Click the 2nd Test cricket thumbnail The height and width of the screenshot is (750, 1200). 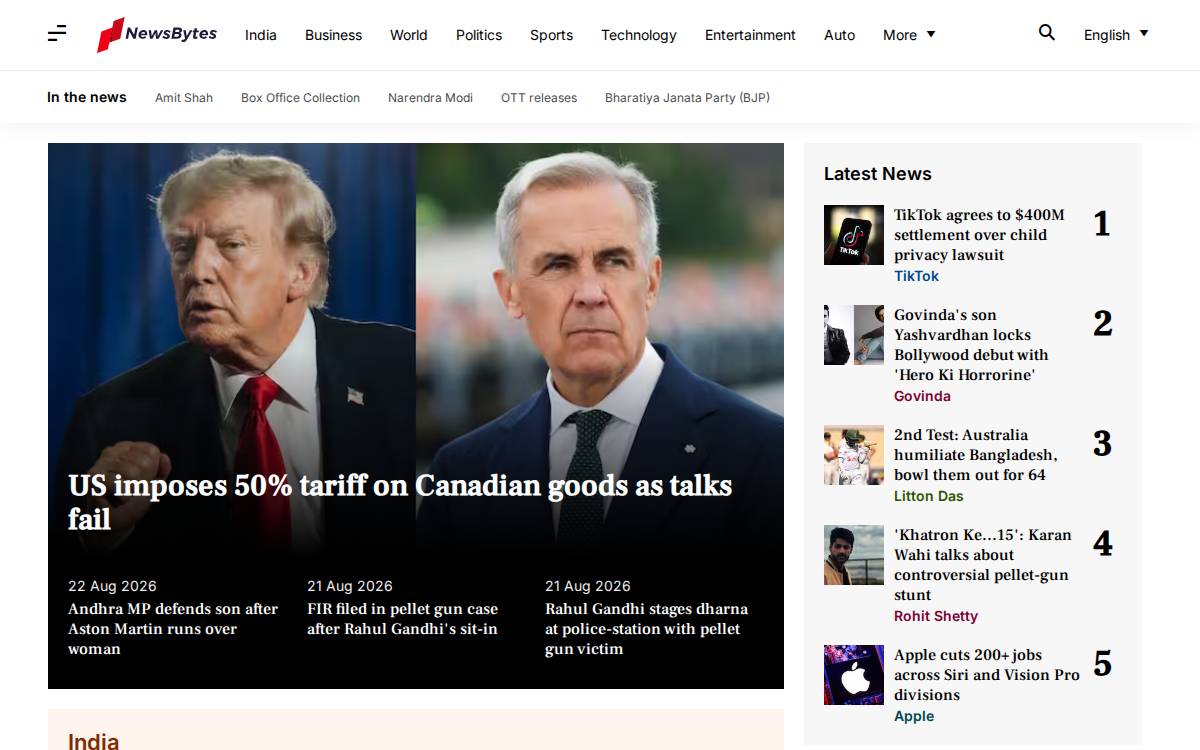[x=854, y=455]
